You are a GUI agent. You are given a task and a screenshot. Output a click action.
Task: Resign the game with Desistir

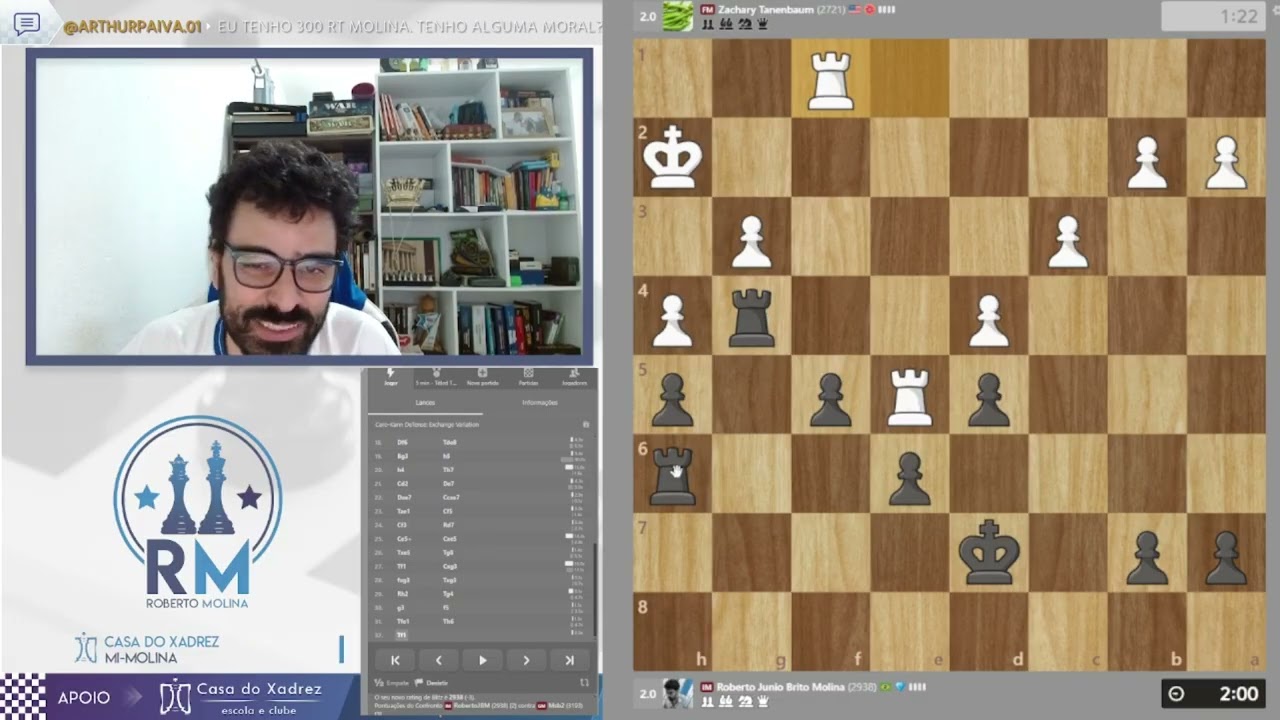point(431,683)
